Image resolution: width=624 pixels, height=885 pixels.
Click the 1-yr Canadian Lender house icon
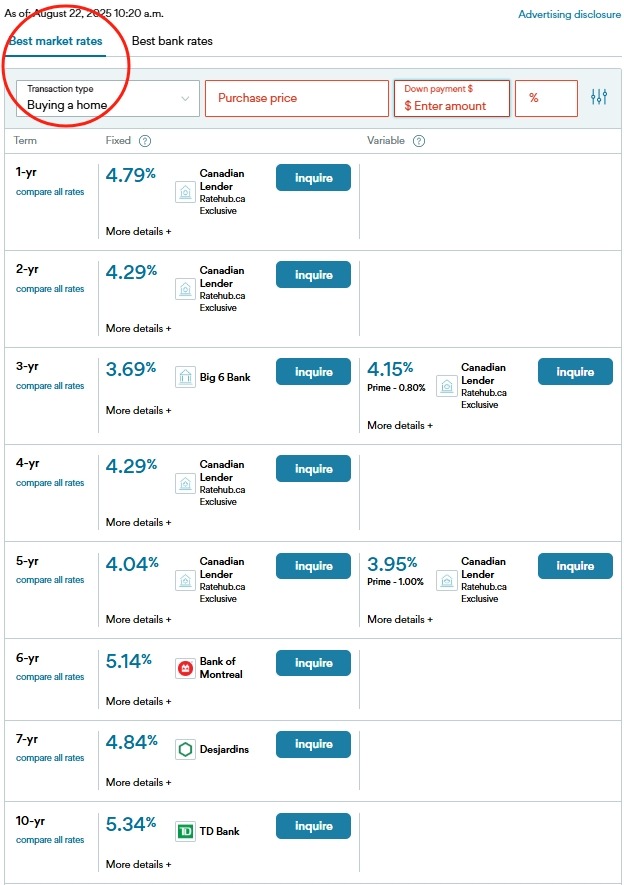(185, 192)
